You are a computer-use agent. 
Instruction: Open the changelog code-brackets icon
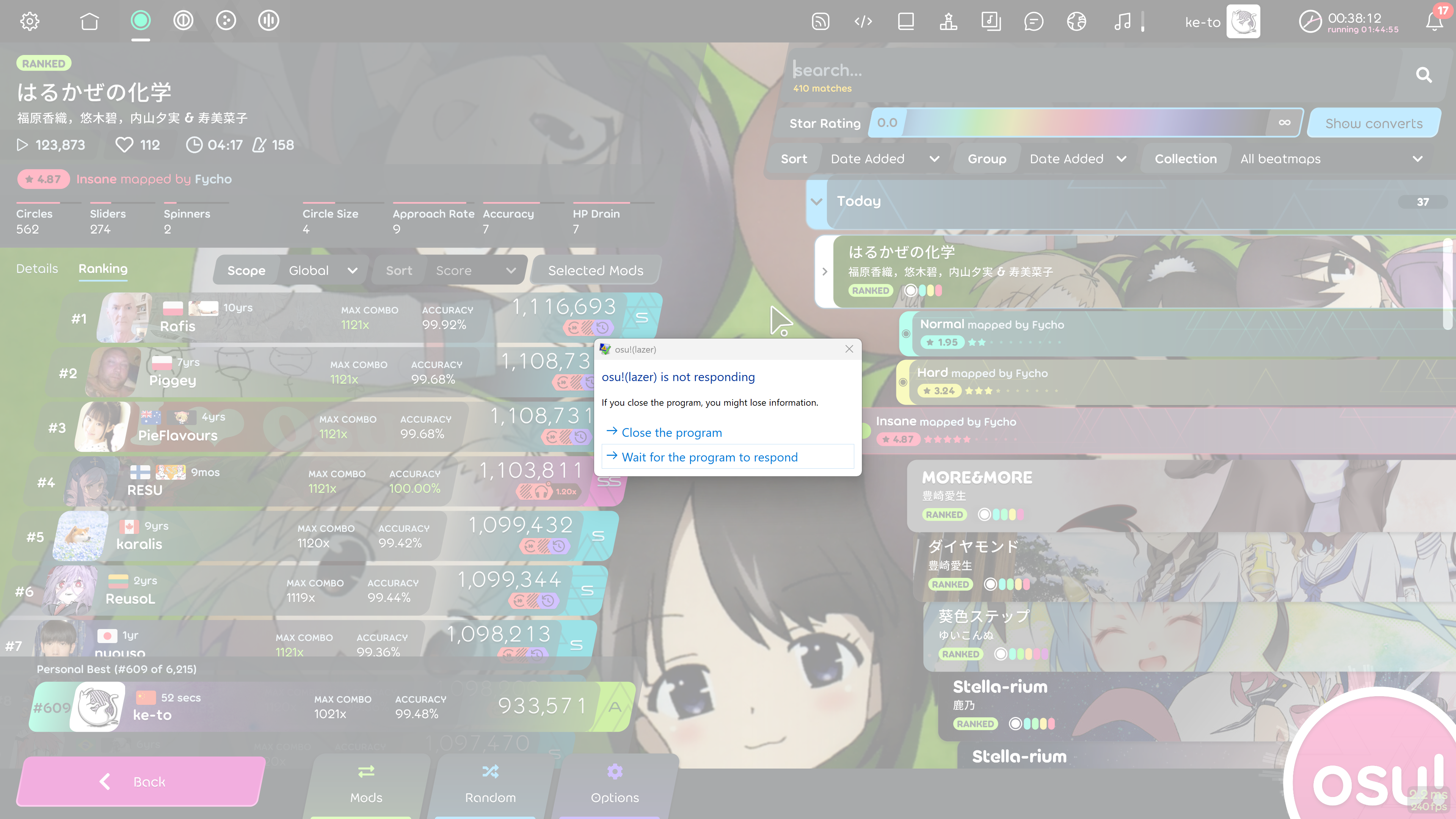tap(863, 22)
